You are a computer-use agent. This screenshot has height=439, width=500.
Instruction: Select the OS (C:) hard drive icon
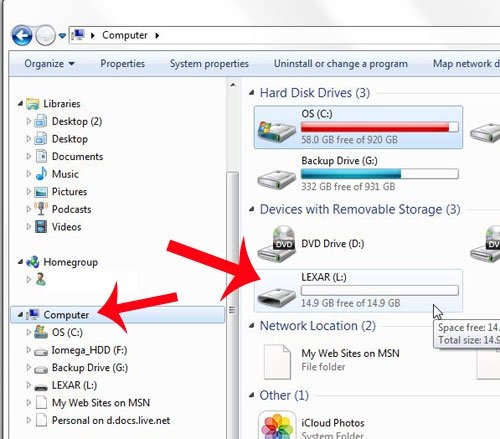(x=276, y=132)
